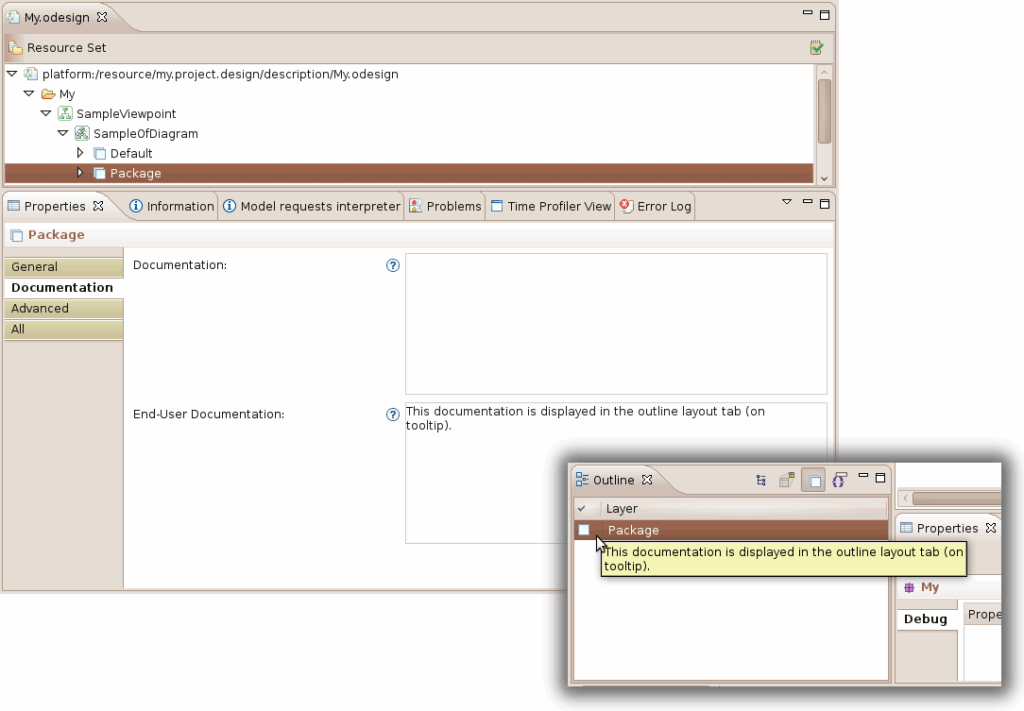Enable the Package layer checkbox in Outline
1024x711 pixels.
584,530
